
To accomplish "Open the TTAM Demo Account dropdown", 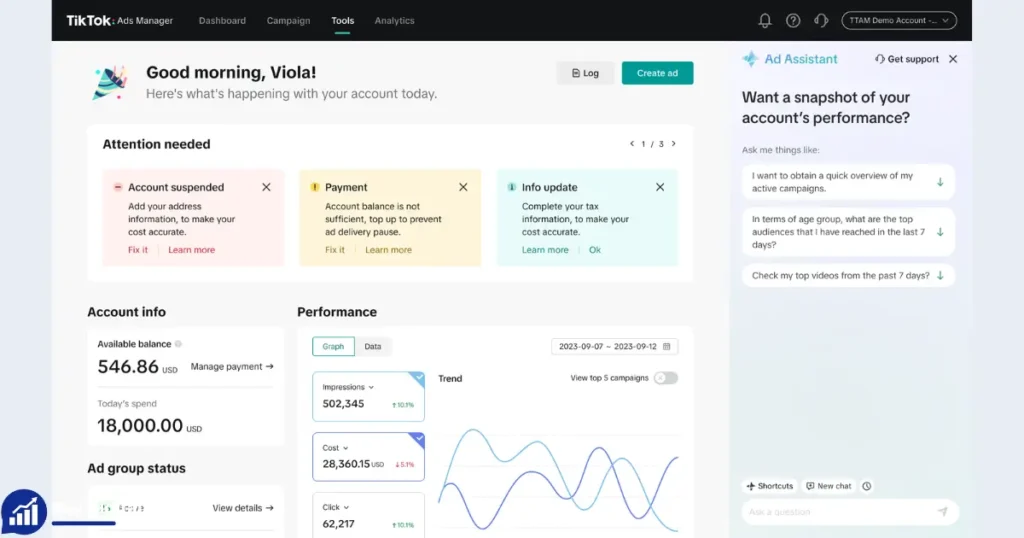I will (x=899, y=20).
